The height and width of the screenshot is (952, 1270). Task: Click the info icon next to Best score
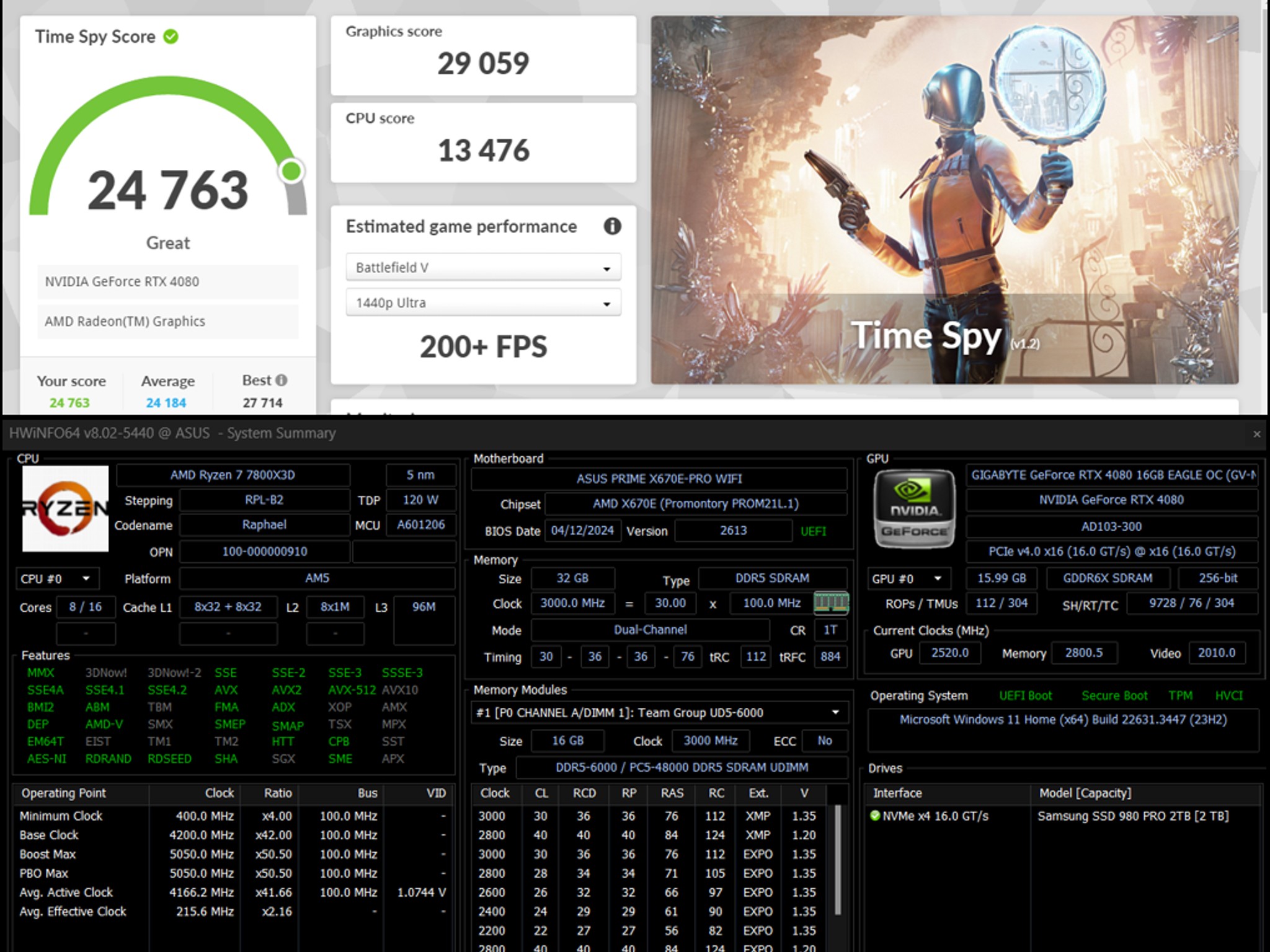282,380
